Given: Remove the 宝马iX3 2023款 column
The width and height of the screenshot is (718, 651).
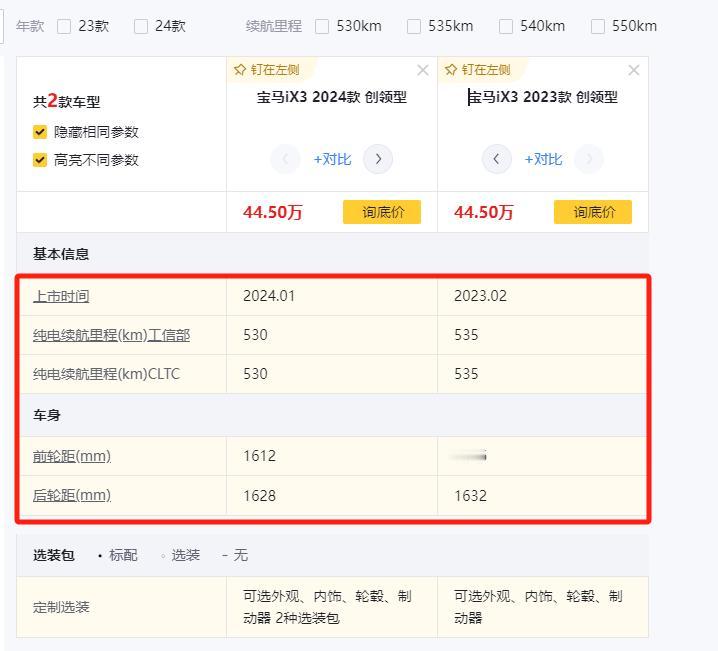Looking at the screenshot, I should pos(634,70).
